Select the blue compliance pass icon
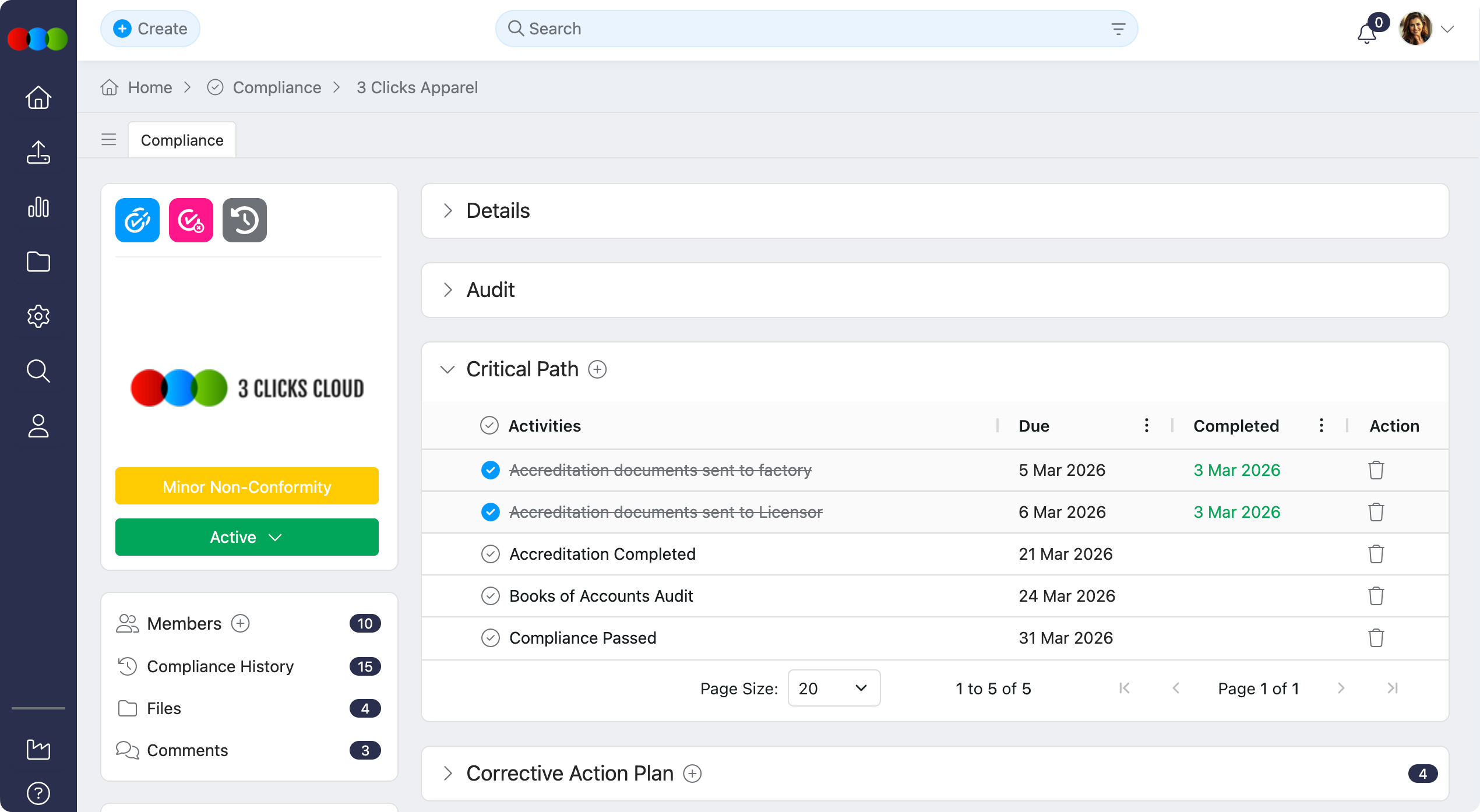 tap(137, 220)
